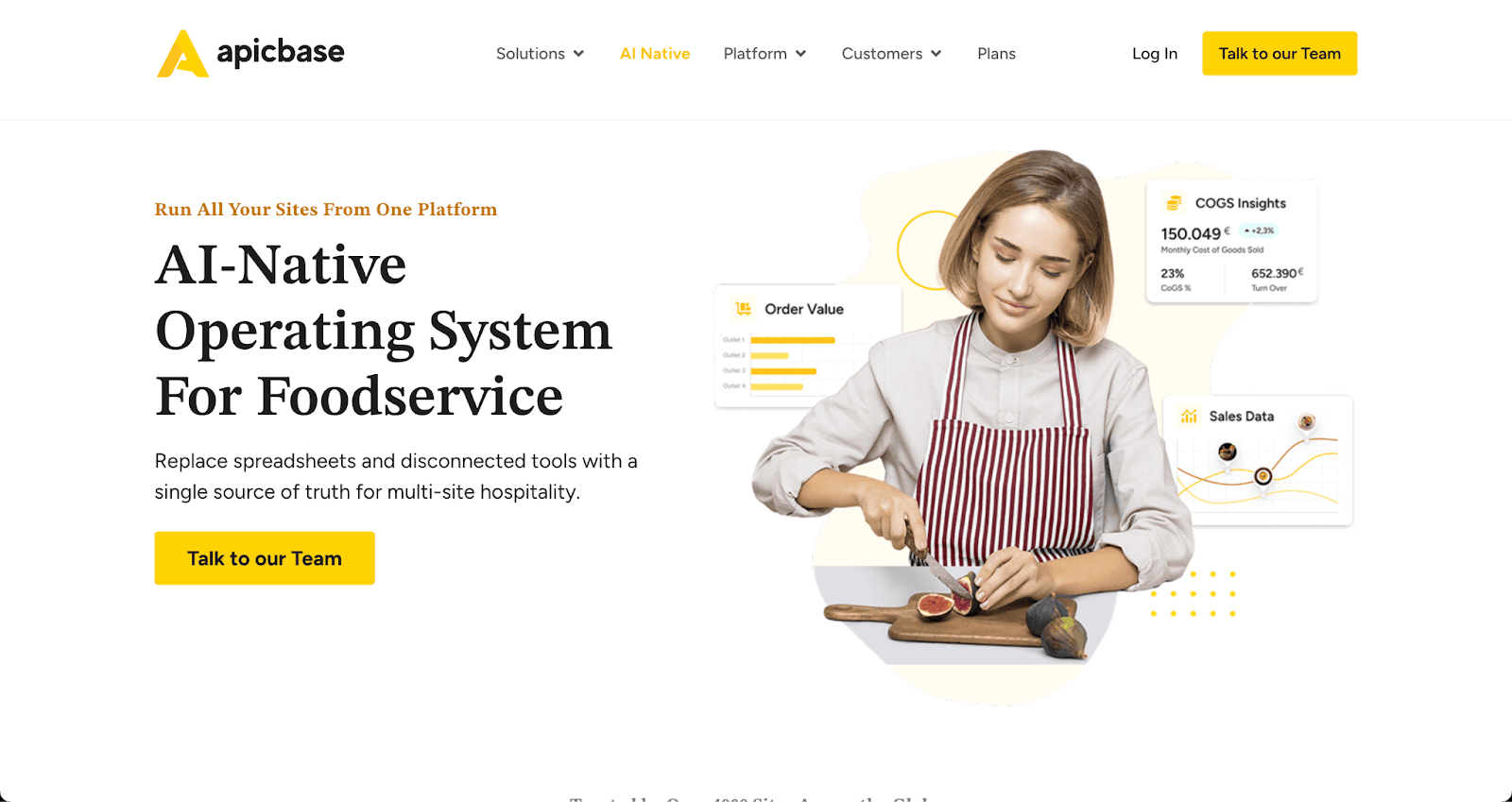Click the +2.3% trend badge in COGS card
This screenshot has height=802, width=1512.
pyautogui.click(x=1259, y=230)
